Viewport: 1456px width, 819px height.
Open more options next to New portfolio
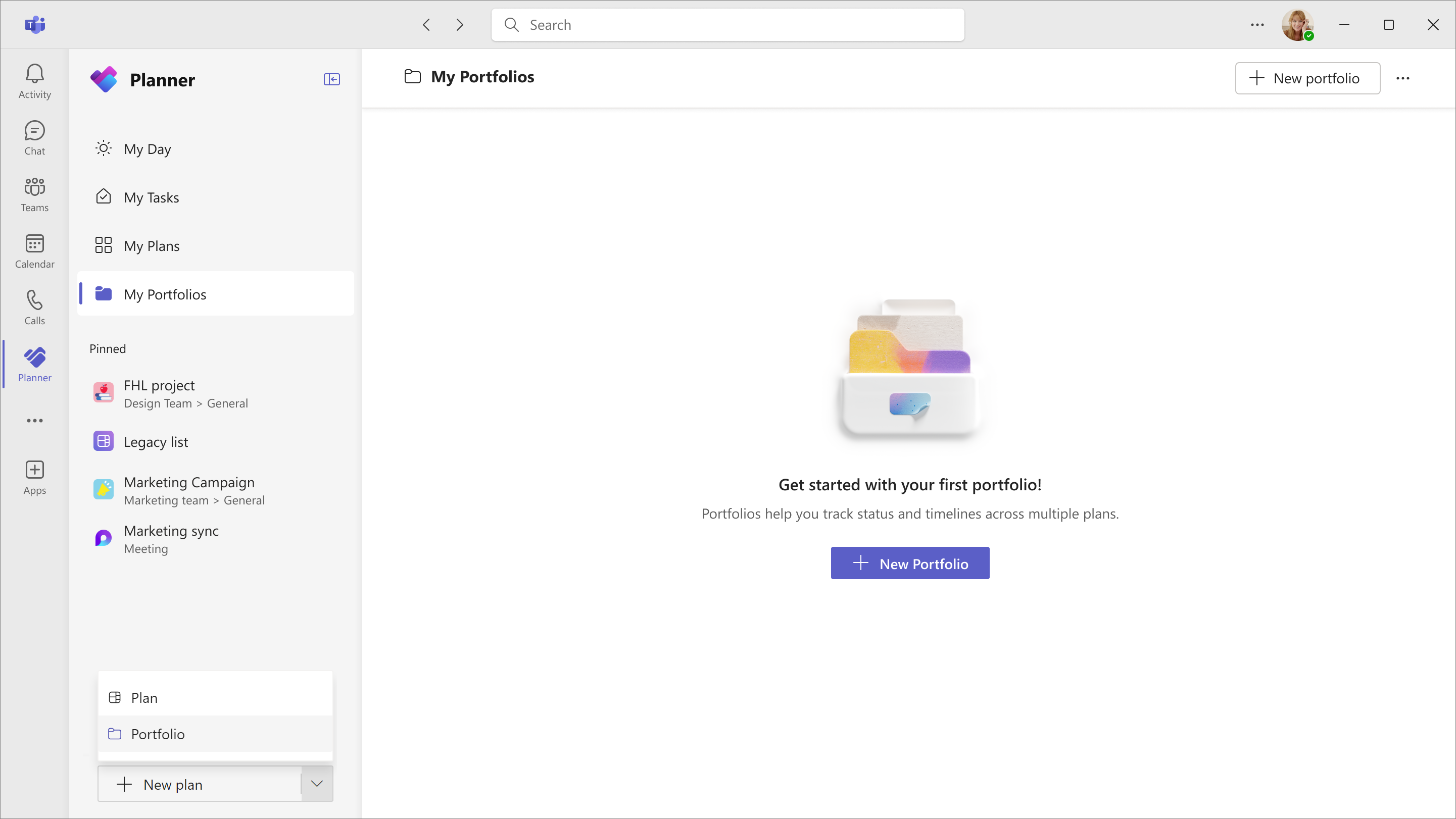pos(1403,78)
